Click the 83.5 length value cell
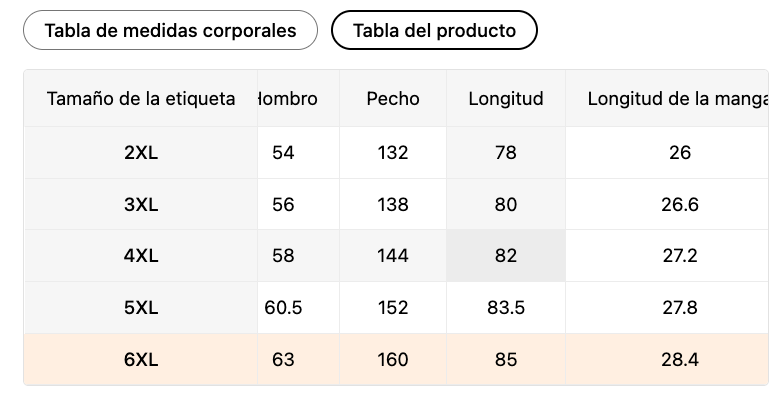The width and height of the screenshot is (784, 402). tap(506, 308)
